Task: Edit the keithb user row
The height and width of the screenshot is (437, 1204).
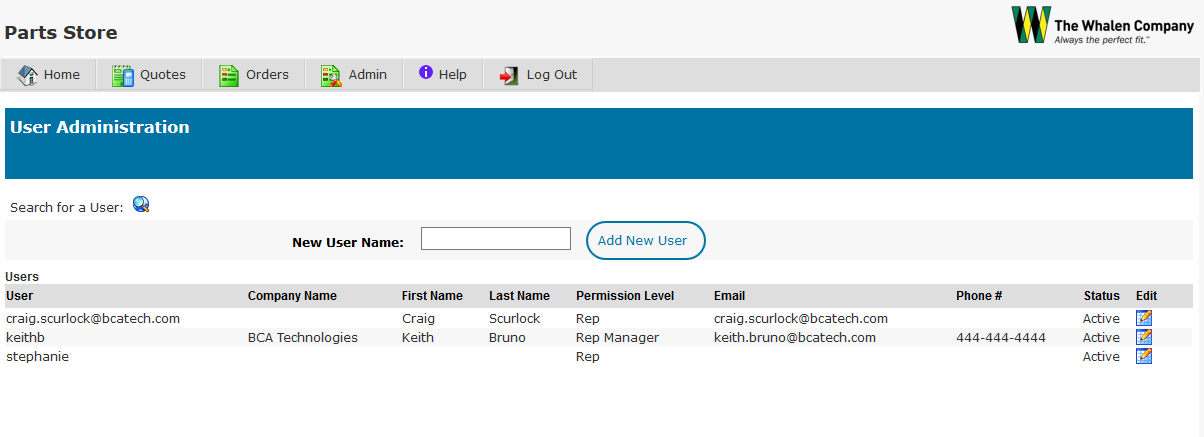Action: (1144, 337)
